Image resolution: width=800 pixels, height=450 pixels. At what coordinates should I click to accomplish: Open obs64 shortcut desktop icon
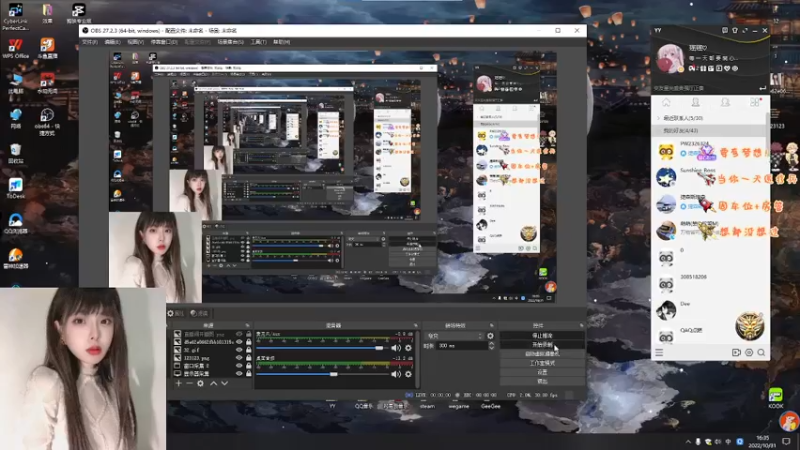tap(46, 121)
